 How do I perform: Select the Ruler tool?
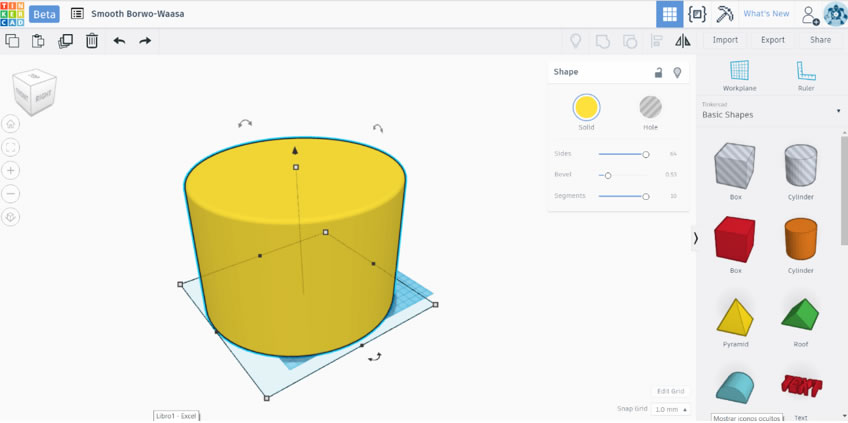point(806,76)
